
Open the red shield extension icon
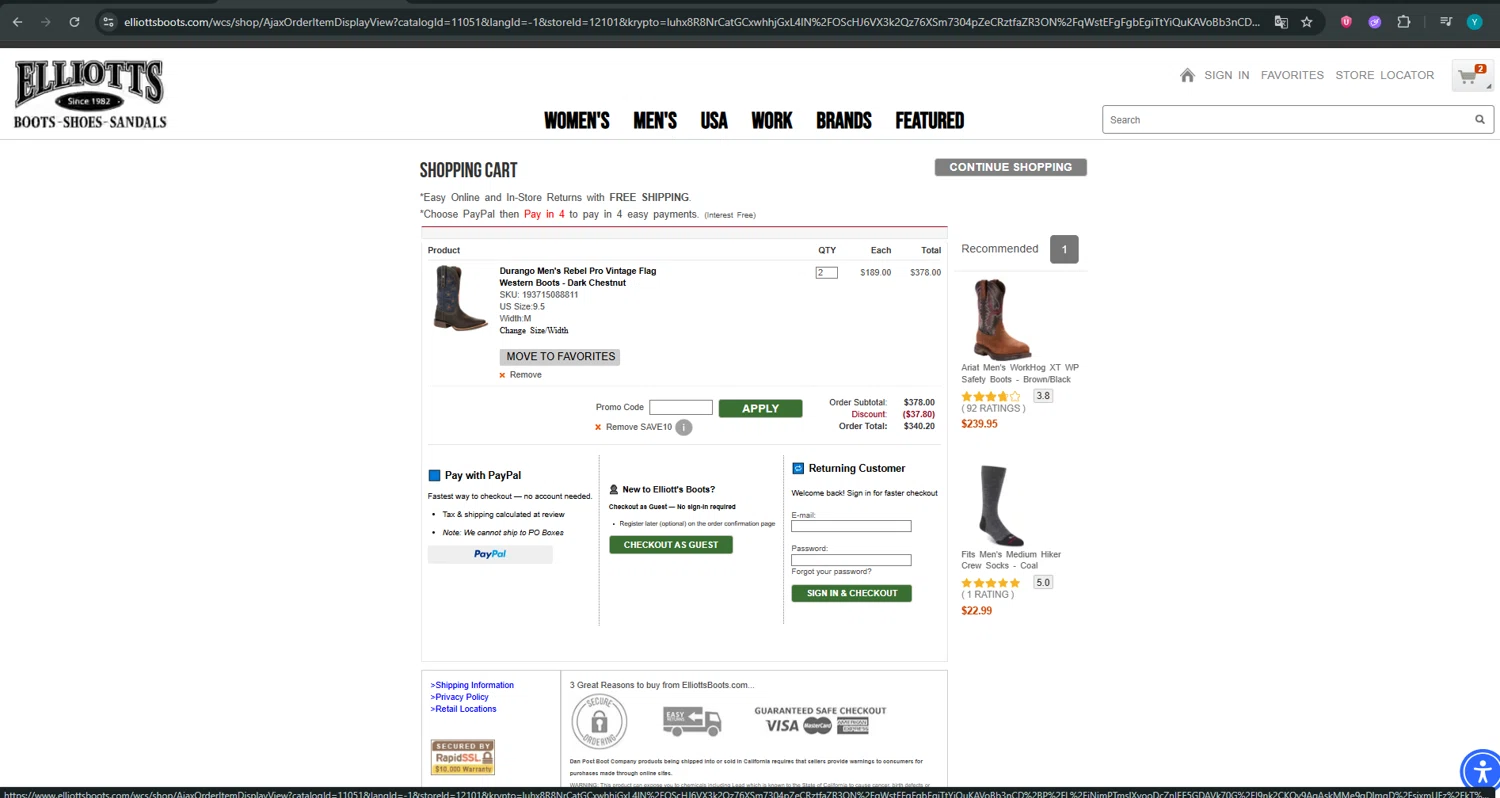tap(1346, 21)
